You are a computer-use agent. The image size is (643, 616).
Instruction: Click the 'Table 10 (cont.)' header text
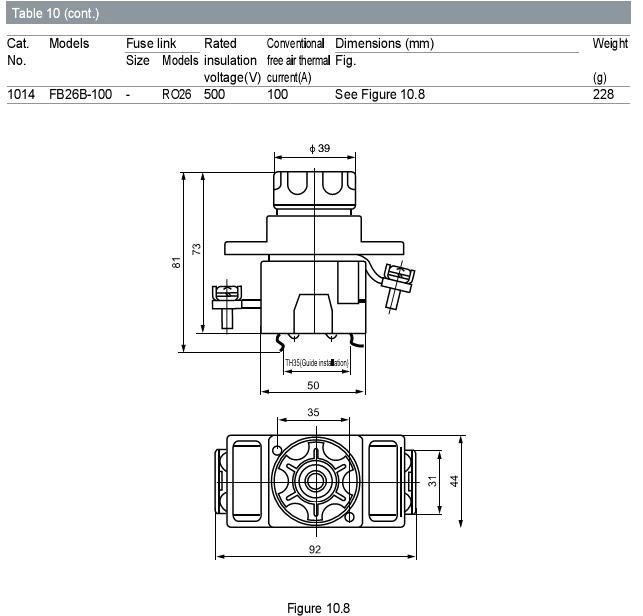[55, 13]
